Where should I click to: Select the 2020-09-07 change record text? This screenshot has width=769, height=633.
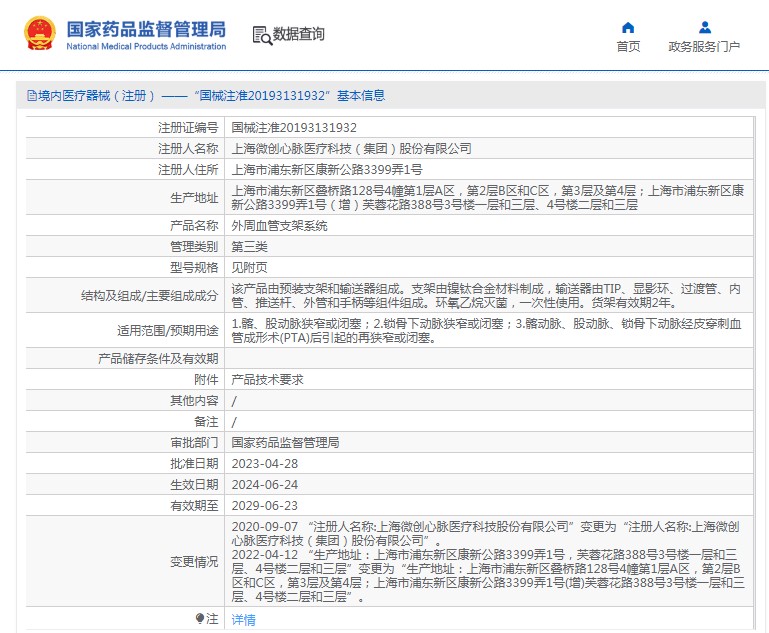point(486,534)
